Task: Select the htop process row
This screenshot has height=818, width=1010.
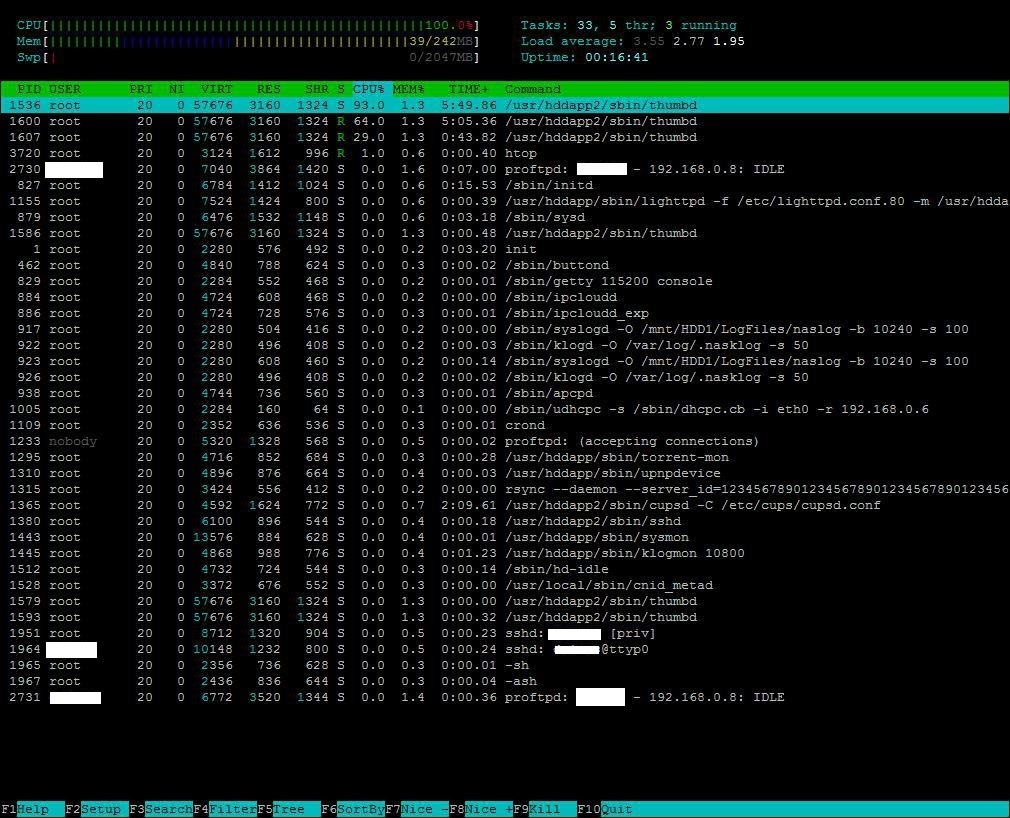Action: click(x=505, y=153)
